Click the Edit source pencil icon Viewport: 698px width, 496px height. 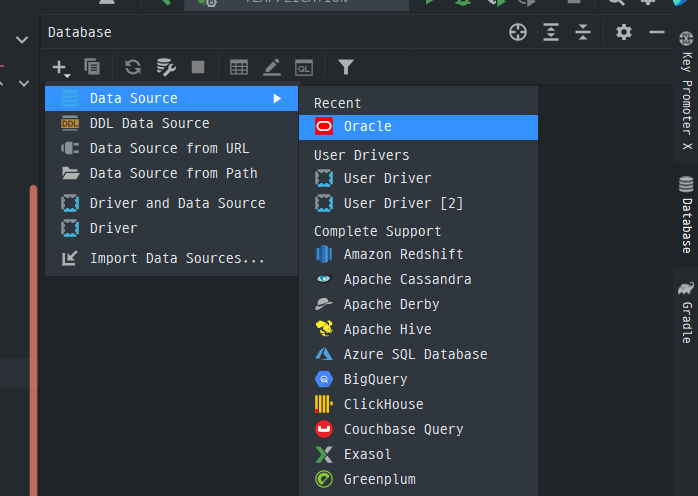272,67
